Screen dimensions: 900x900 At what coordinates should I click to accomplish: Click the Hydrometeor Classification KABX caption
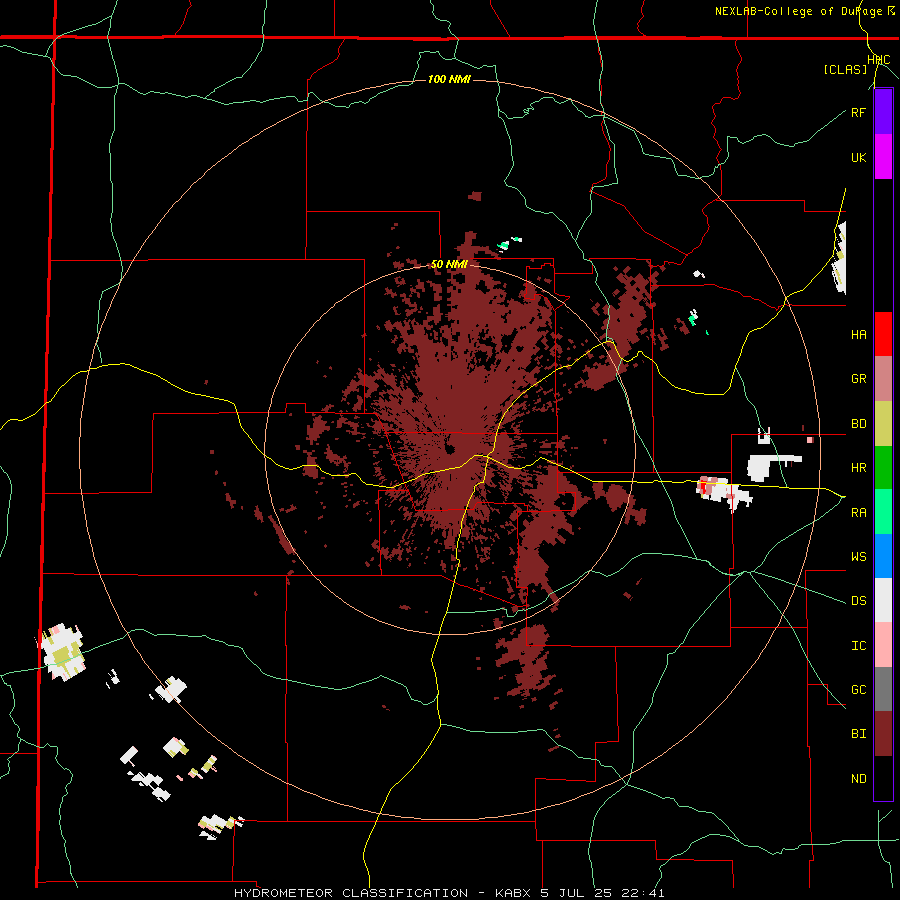pyautogui.click(x=449, y=893)
